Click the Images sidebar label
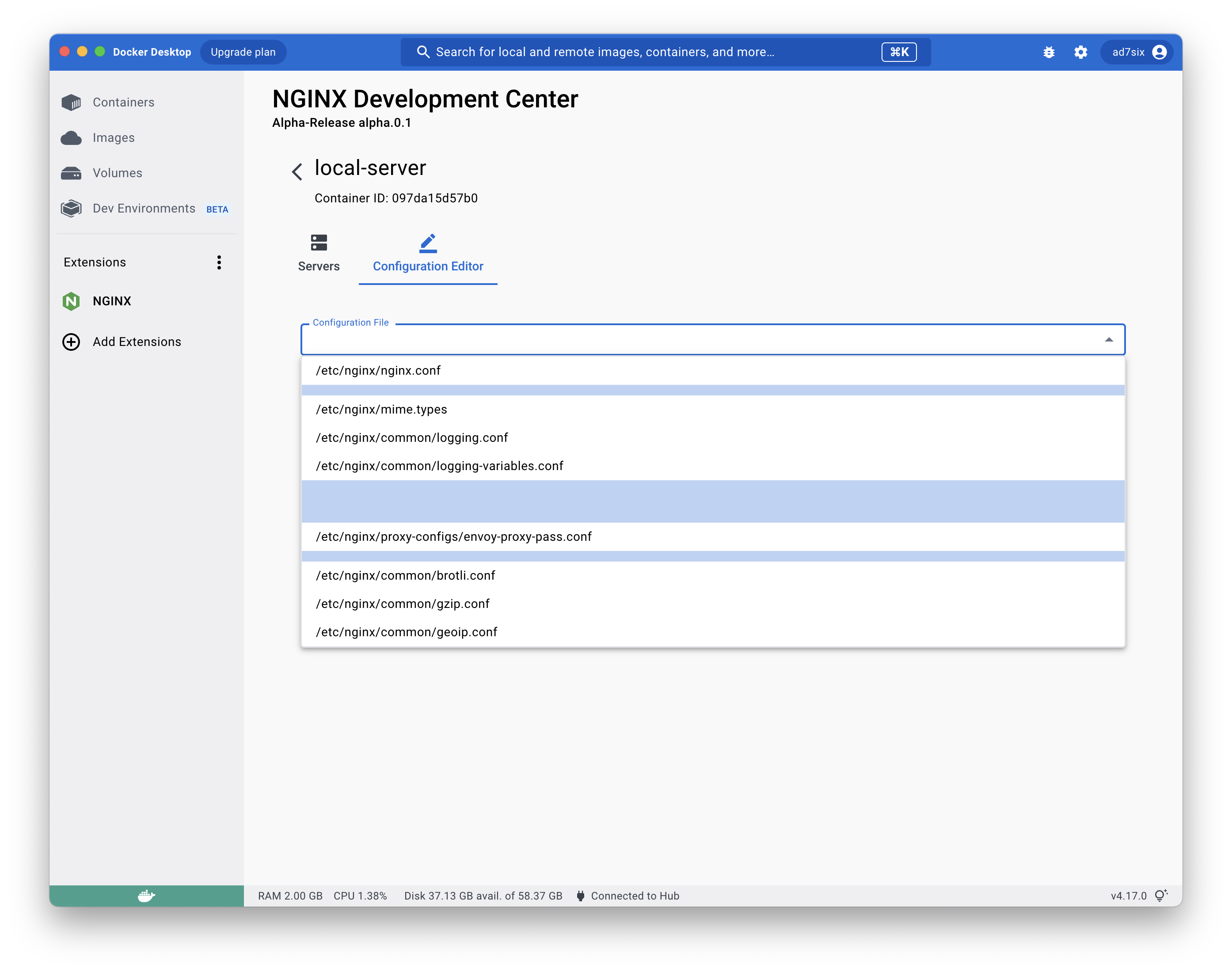The image size is (1232, 972). (x=114, y=138)
